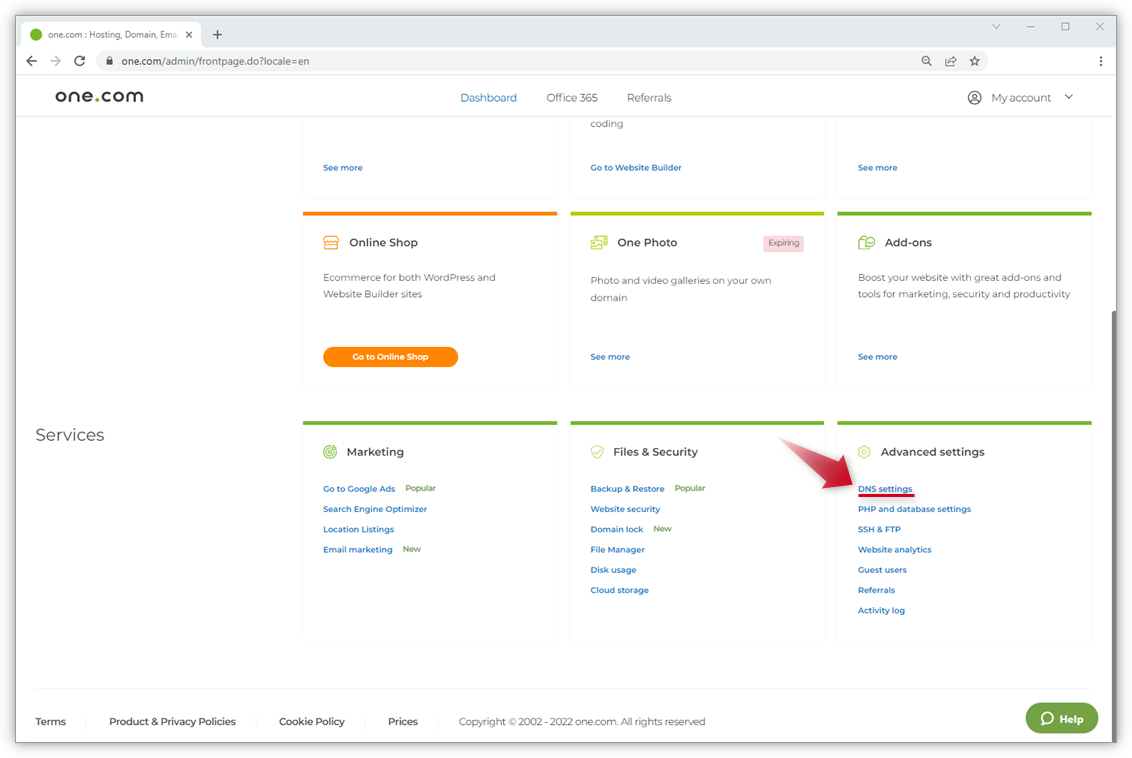
Task: Click Go to Website Builder link
Action: 636,167
